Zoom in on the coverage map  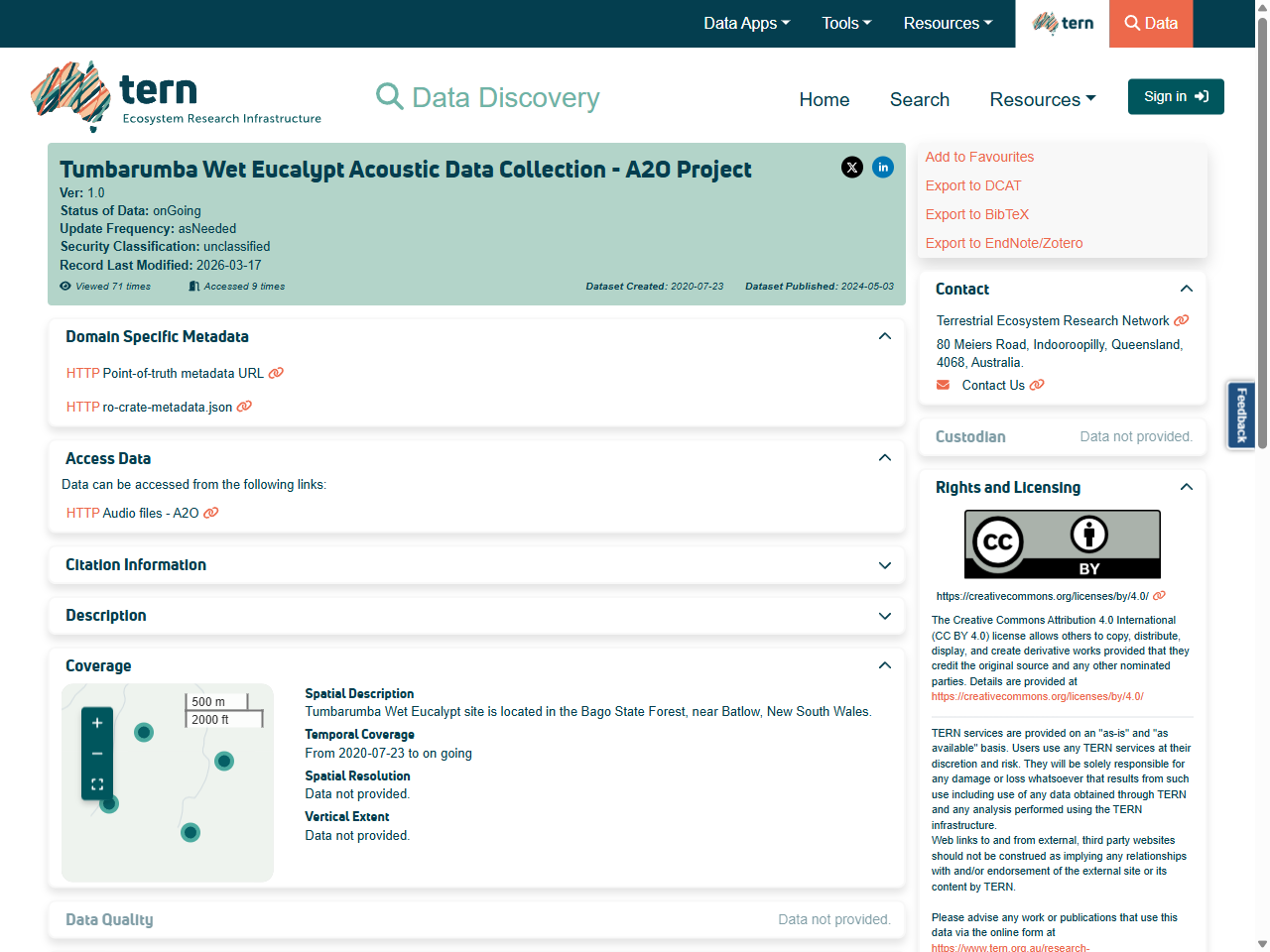97,723
